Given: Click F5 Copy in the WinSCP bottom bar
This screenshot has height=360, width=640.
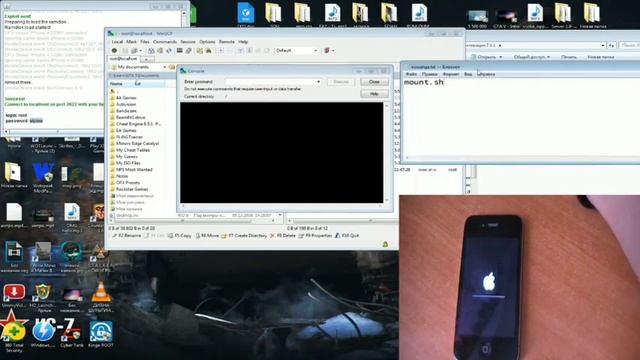Looking at the screenshot, I should 179,236.
